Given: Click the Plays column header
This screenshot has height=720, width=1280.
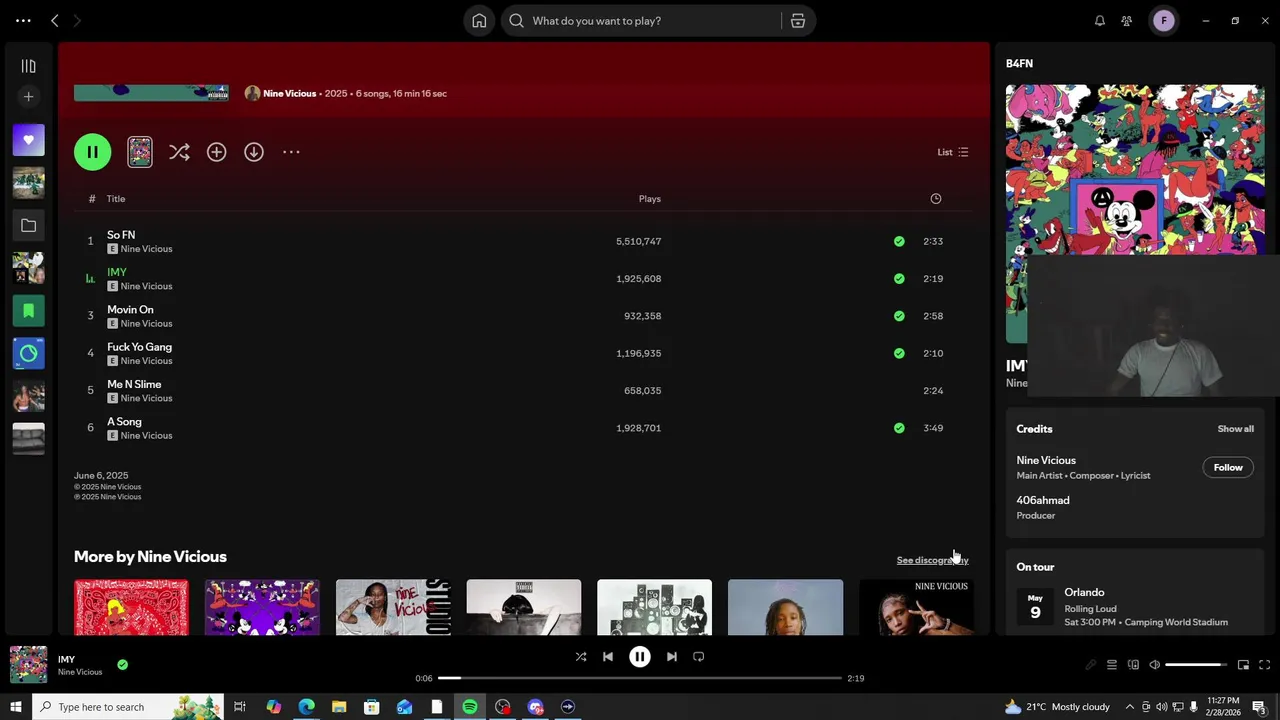Looking at the screenshot, I should [x=650, y=199].
